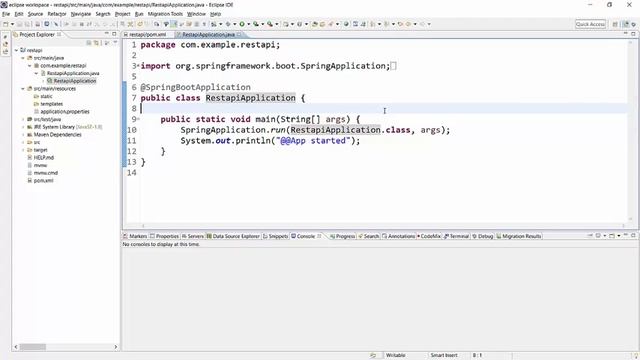Viewport: 640px width, 360px height.
Task: Open the File menu
Action: pyautogui.click(x=6, y=14)
